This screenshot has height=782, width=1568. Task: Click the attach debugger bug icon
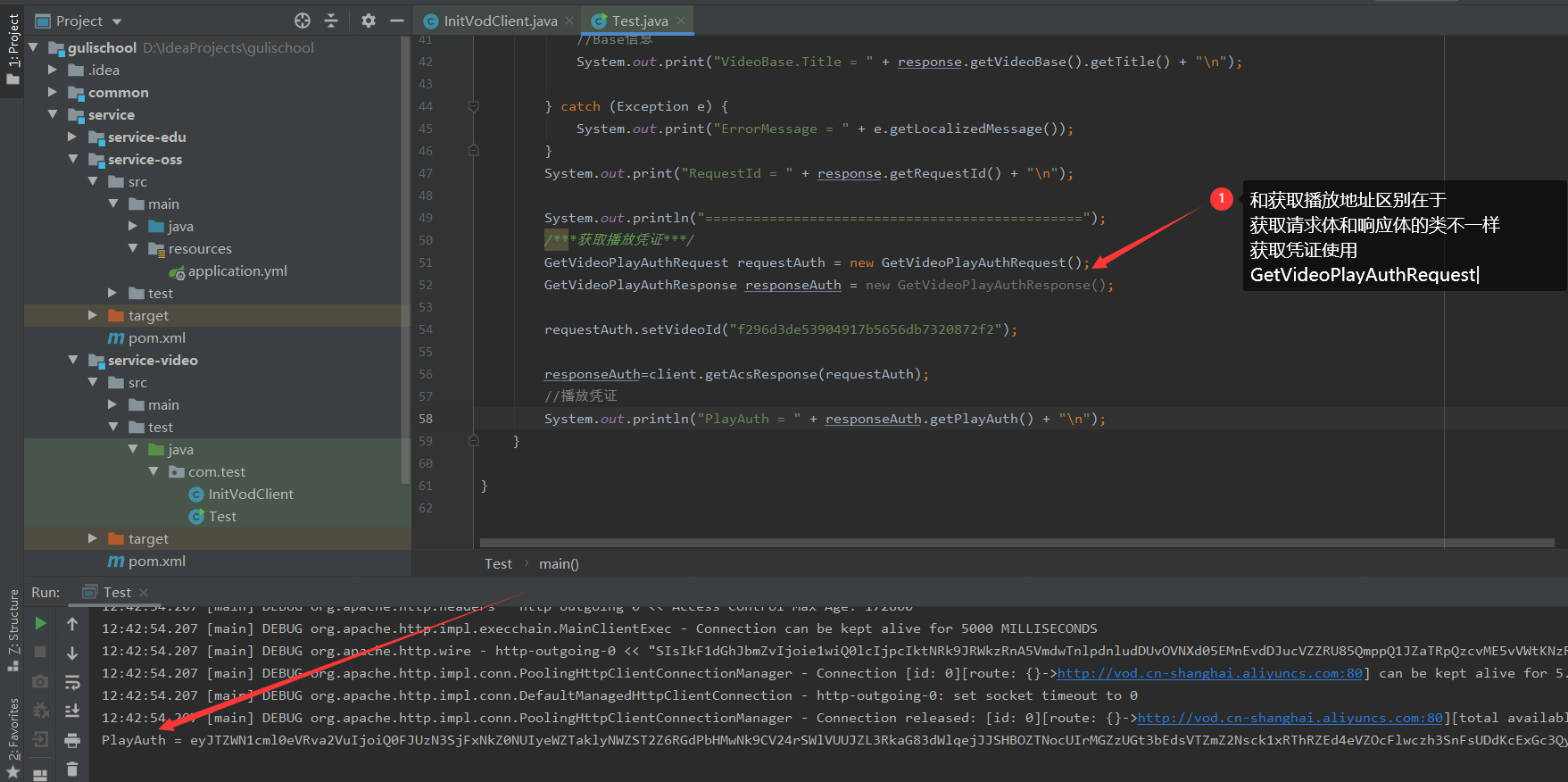point(40,711)
